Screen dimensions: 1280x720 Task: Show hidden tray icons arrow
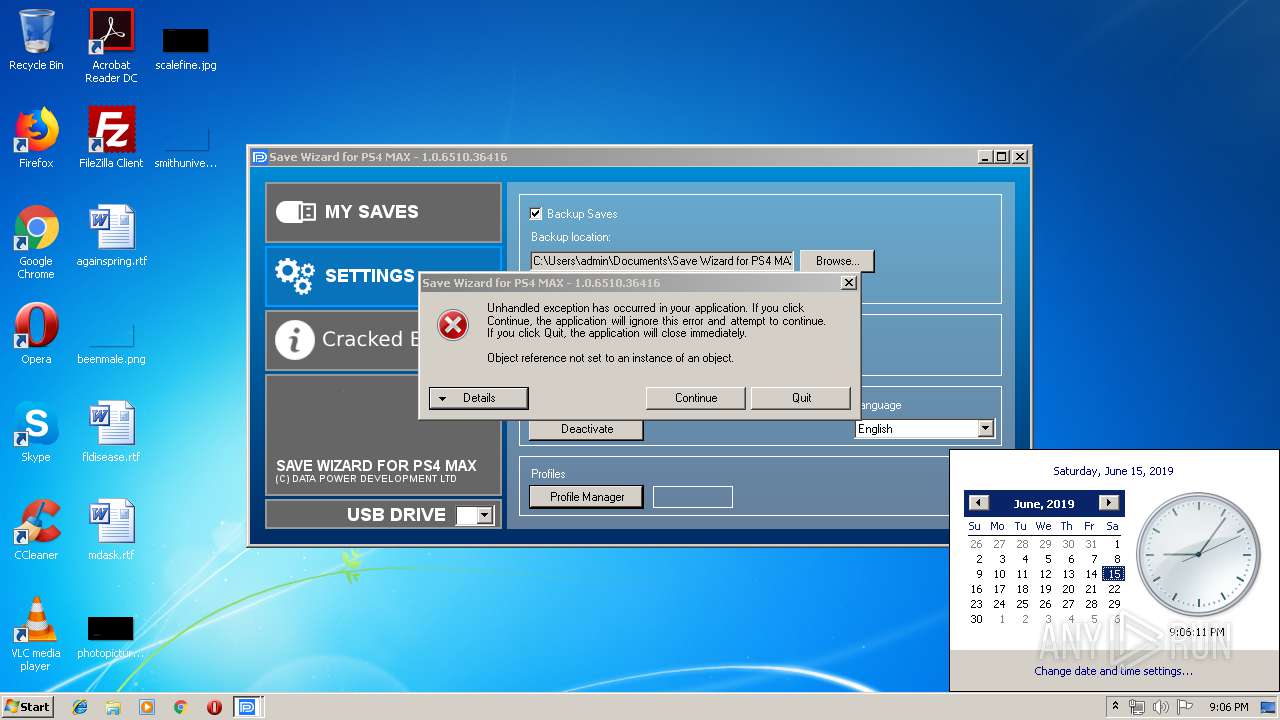1115,707
